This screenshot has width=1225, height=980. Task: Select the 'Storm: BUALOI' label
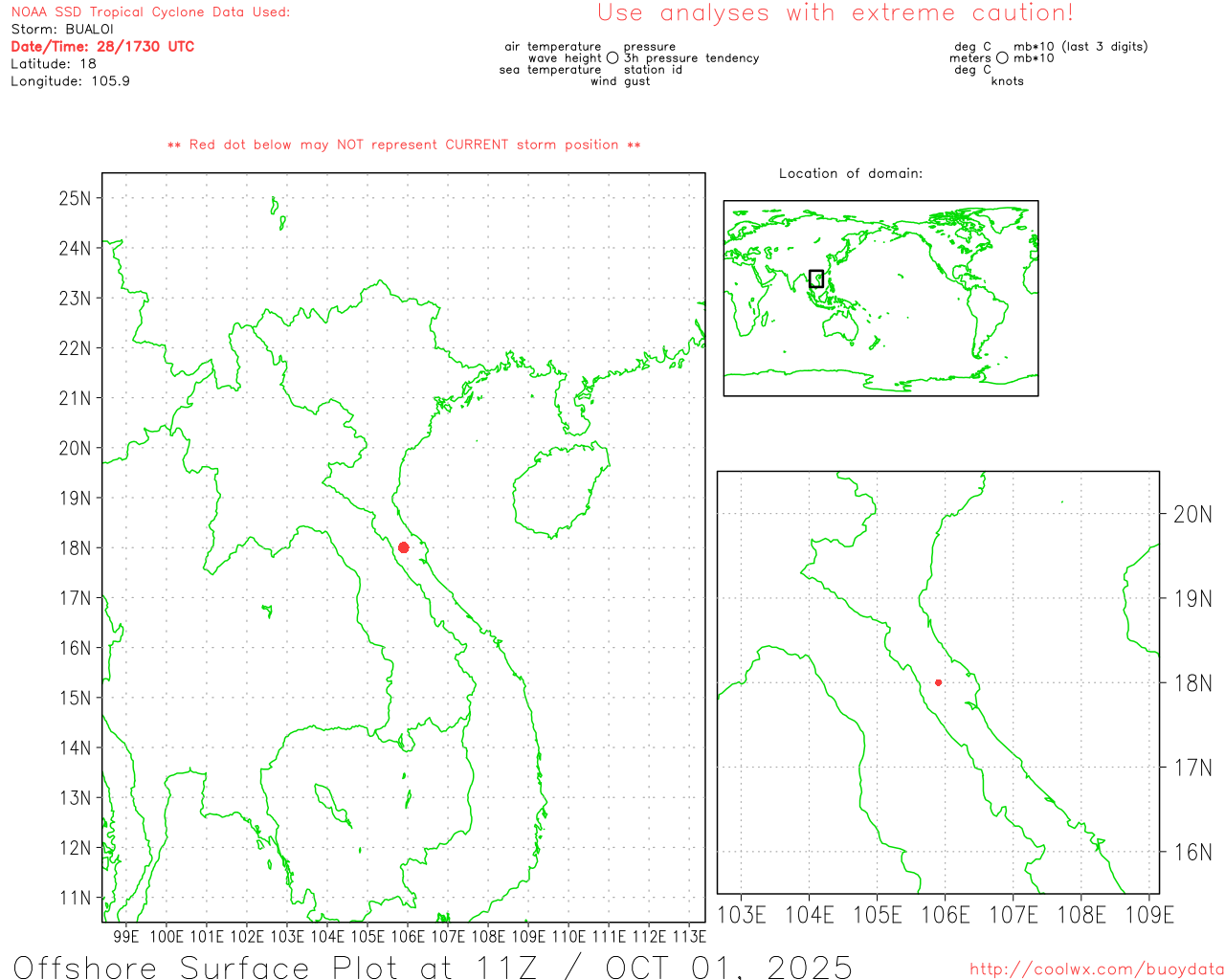pos(62,30)
